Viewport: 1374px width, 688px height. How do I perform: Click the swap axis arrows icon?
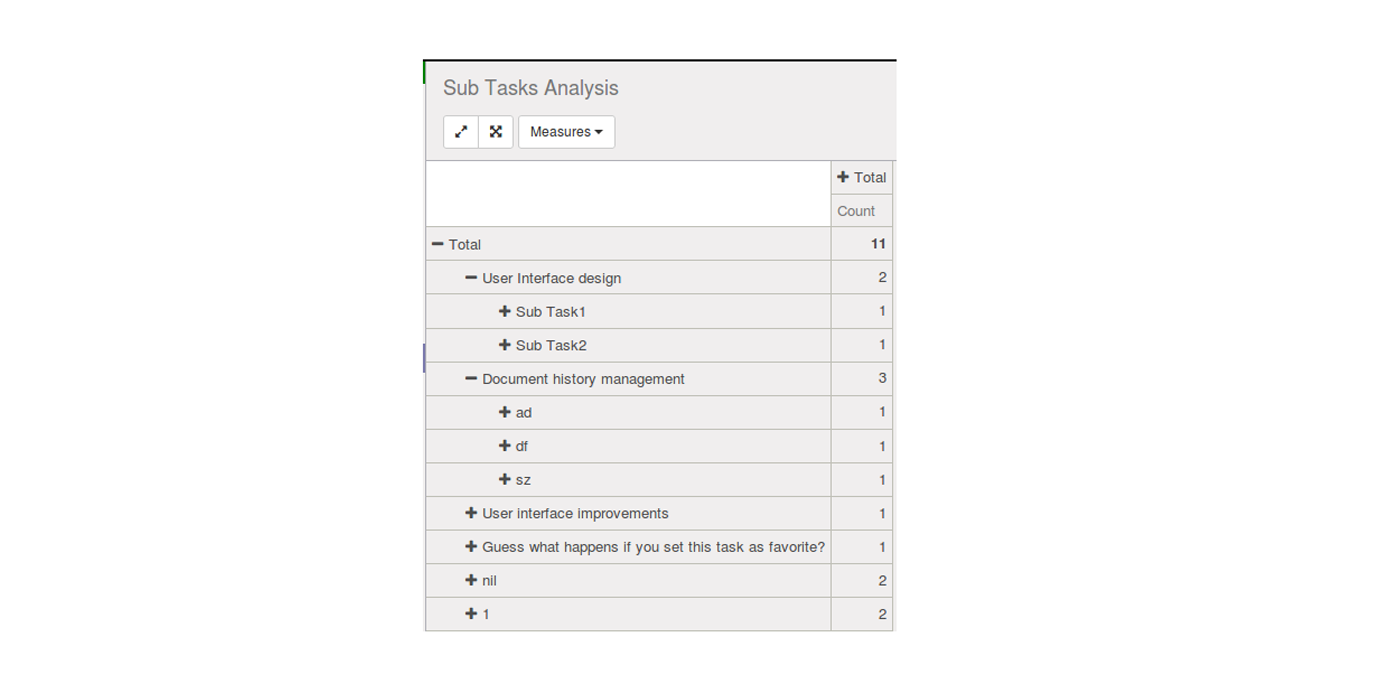(x=461, y=132)
